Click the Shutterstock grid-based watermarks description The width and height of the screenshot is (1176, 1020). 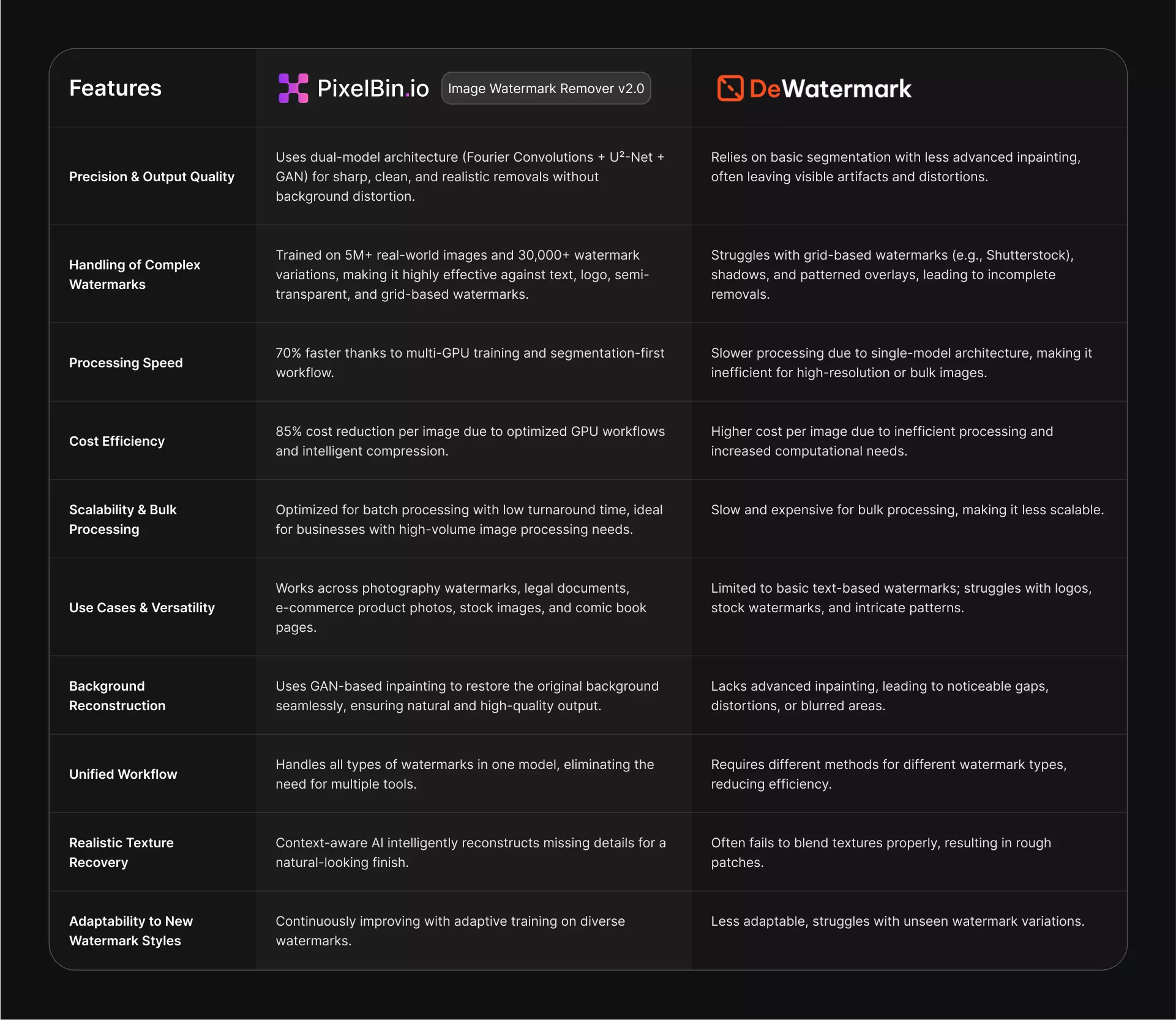892,274
